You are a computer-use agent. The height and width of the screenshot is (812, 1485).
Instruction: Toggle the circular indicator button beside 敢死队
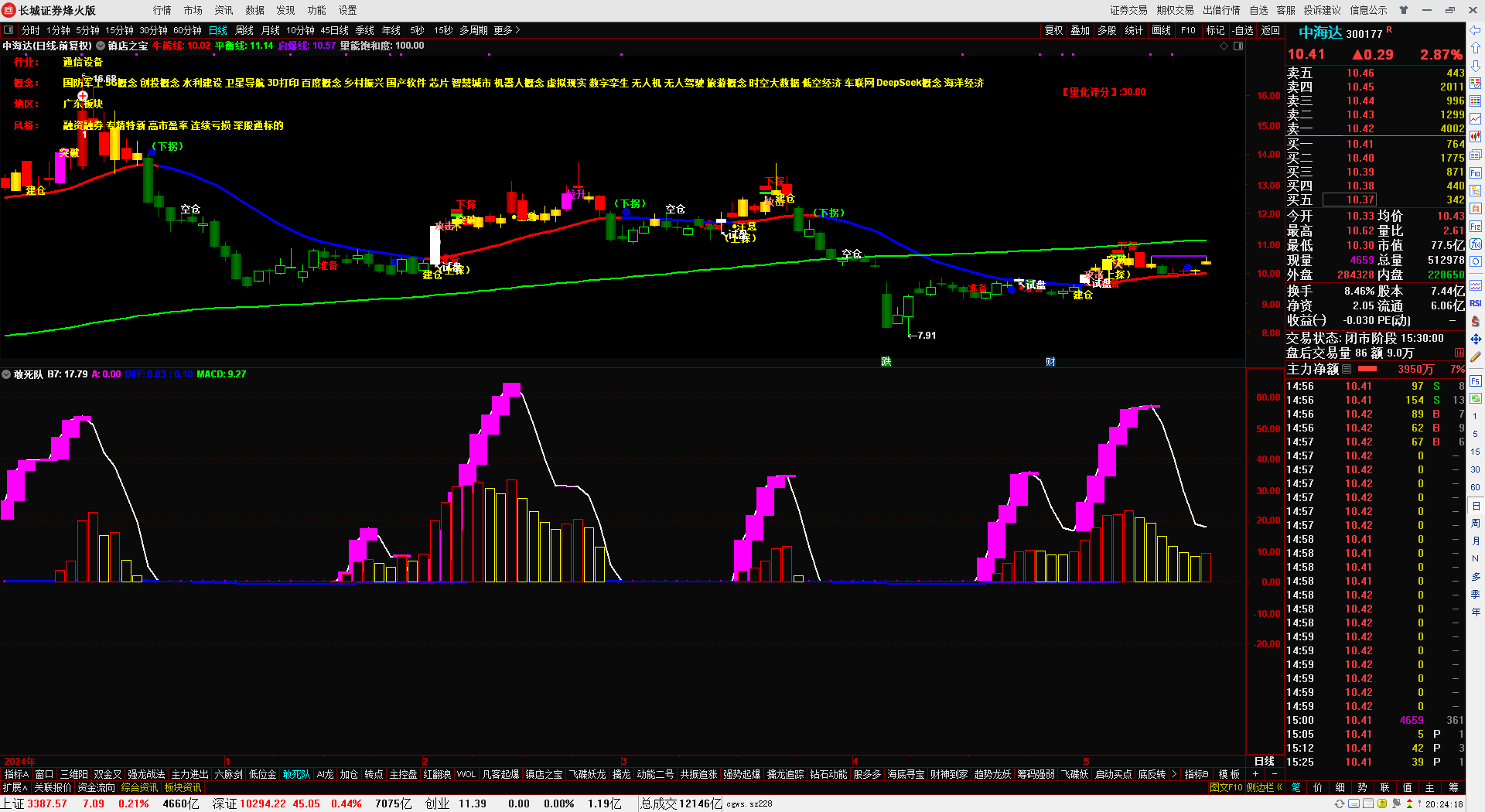click(x=6, y=374)
